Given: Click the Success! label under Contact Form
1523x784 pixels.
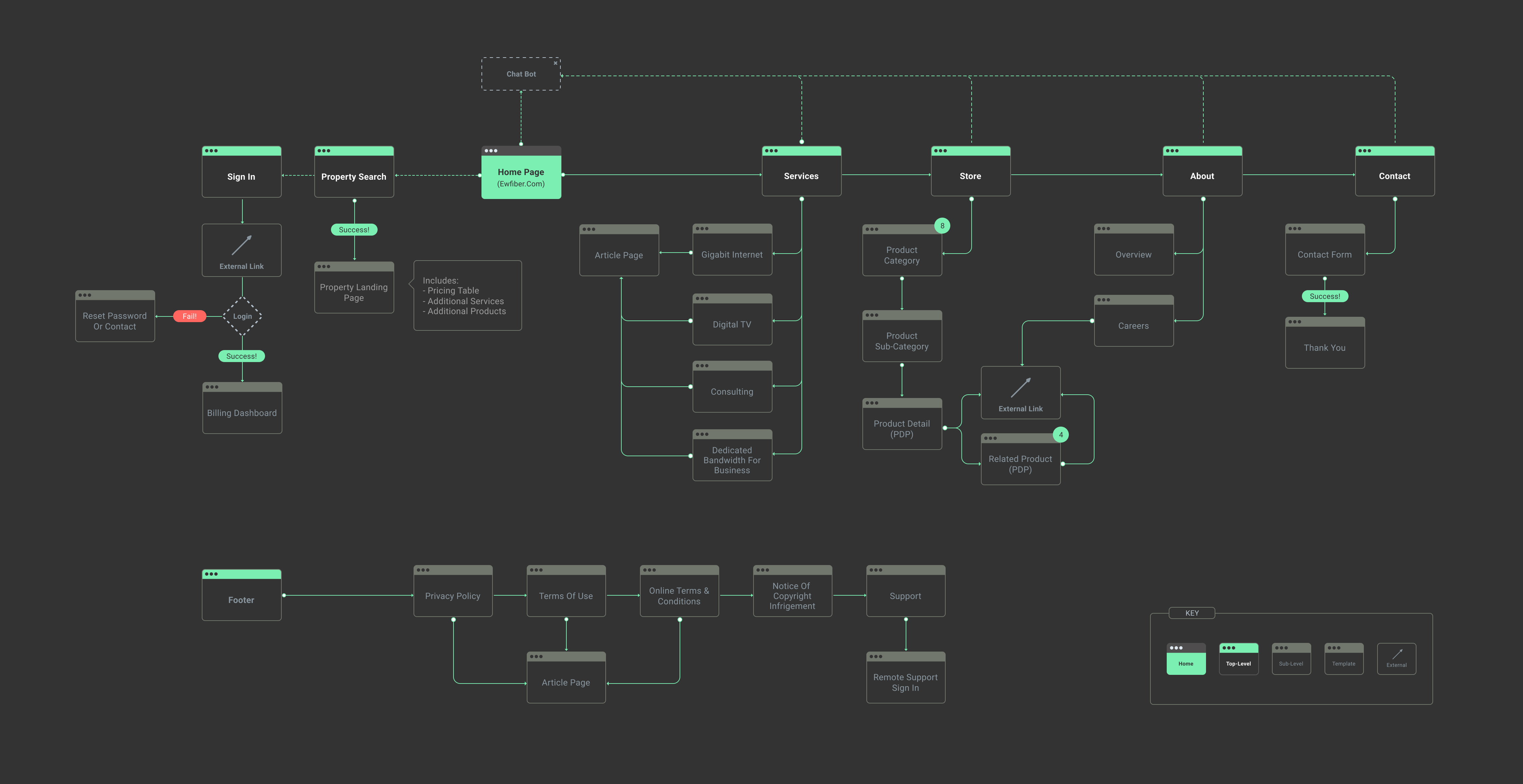Looking at the screenshot, I should [x=1325, y=296].
